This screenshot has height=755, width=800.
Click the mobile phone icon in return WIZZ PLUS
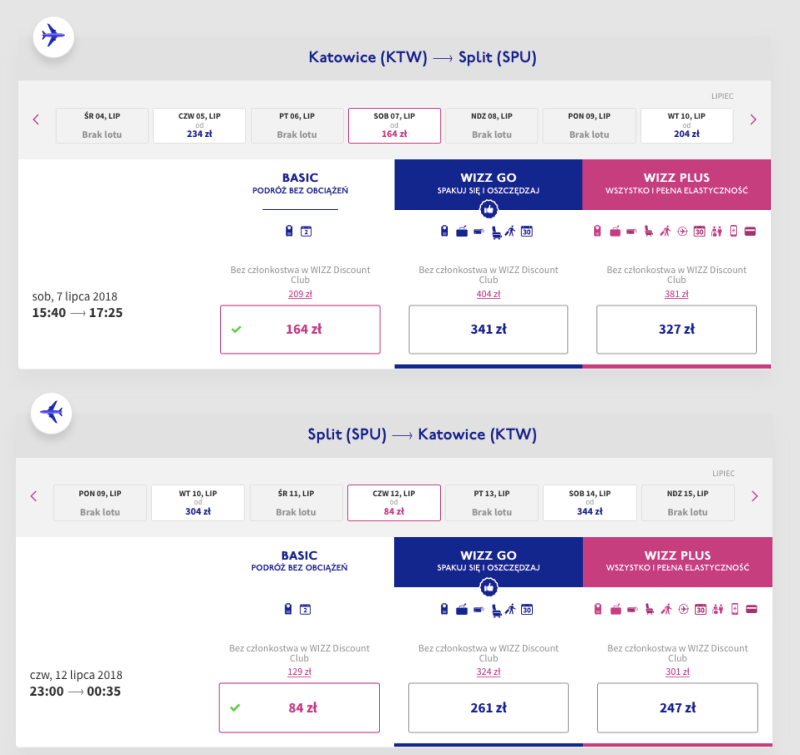tap(733, 609)
